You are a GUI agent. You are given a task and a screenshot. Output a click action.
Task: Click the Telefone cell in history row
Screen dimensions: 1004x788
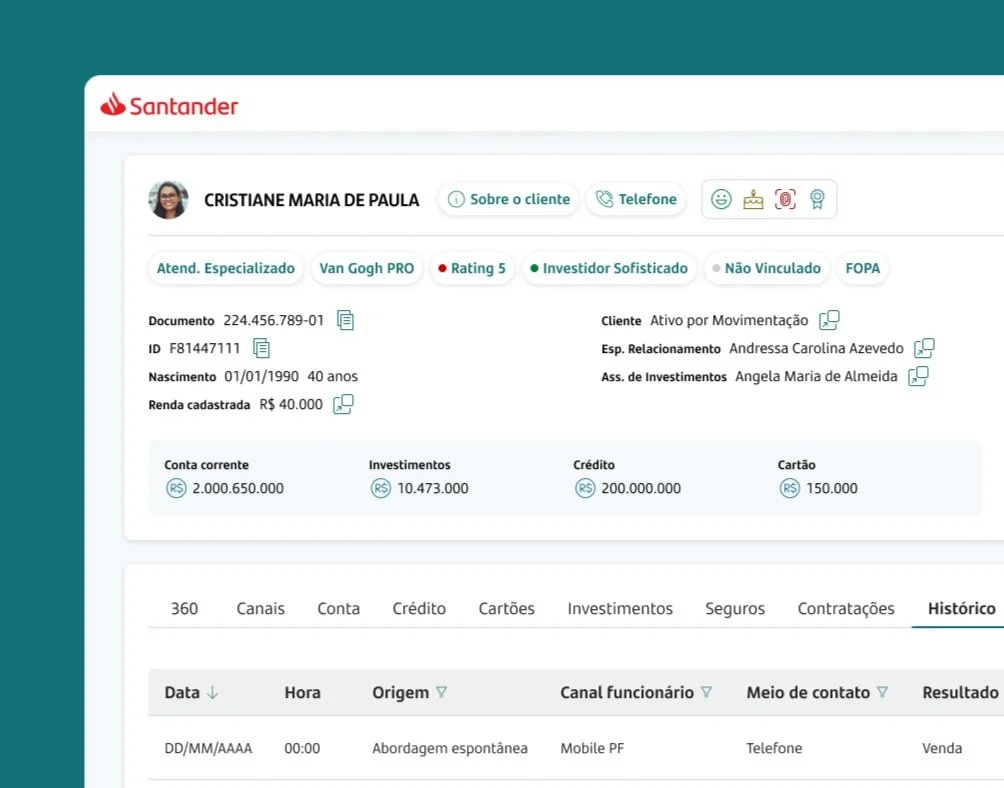point(773,748)
